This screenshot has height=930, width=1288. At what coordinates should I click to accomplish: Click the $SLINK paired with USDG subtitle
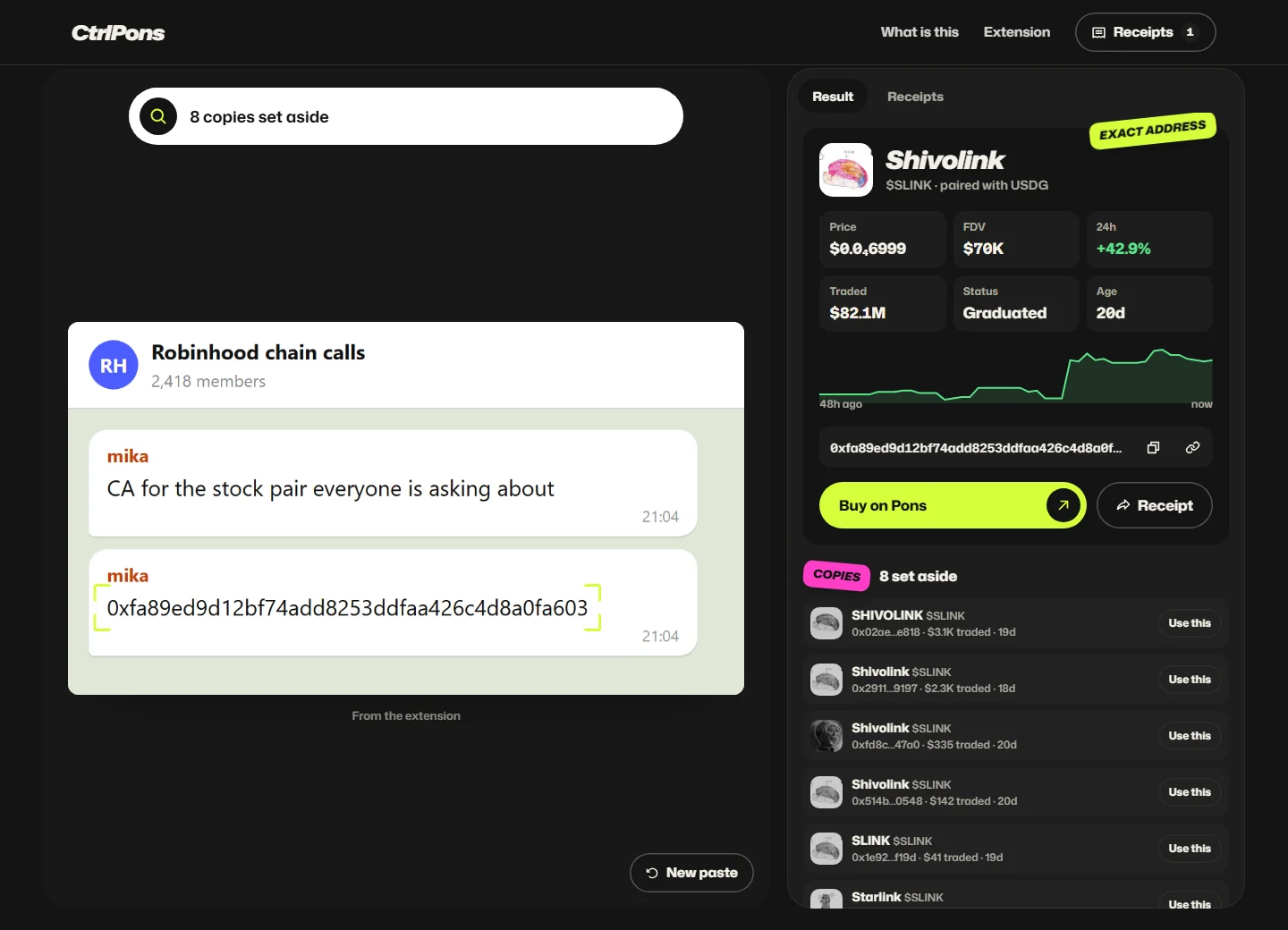click(967, 185)
